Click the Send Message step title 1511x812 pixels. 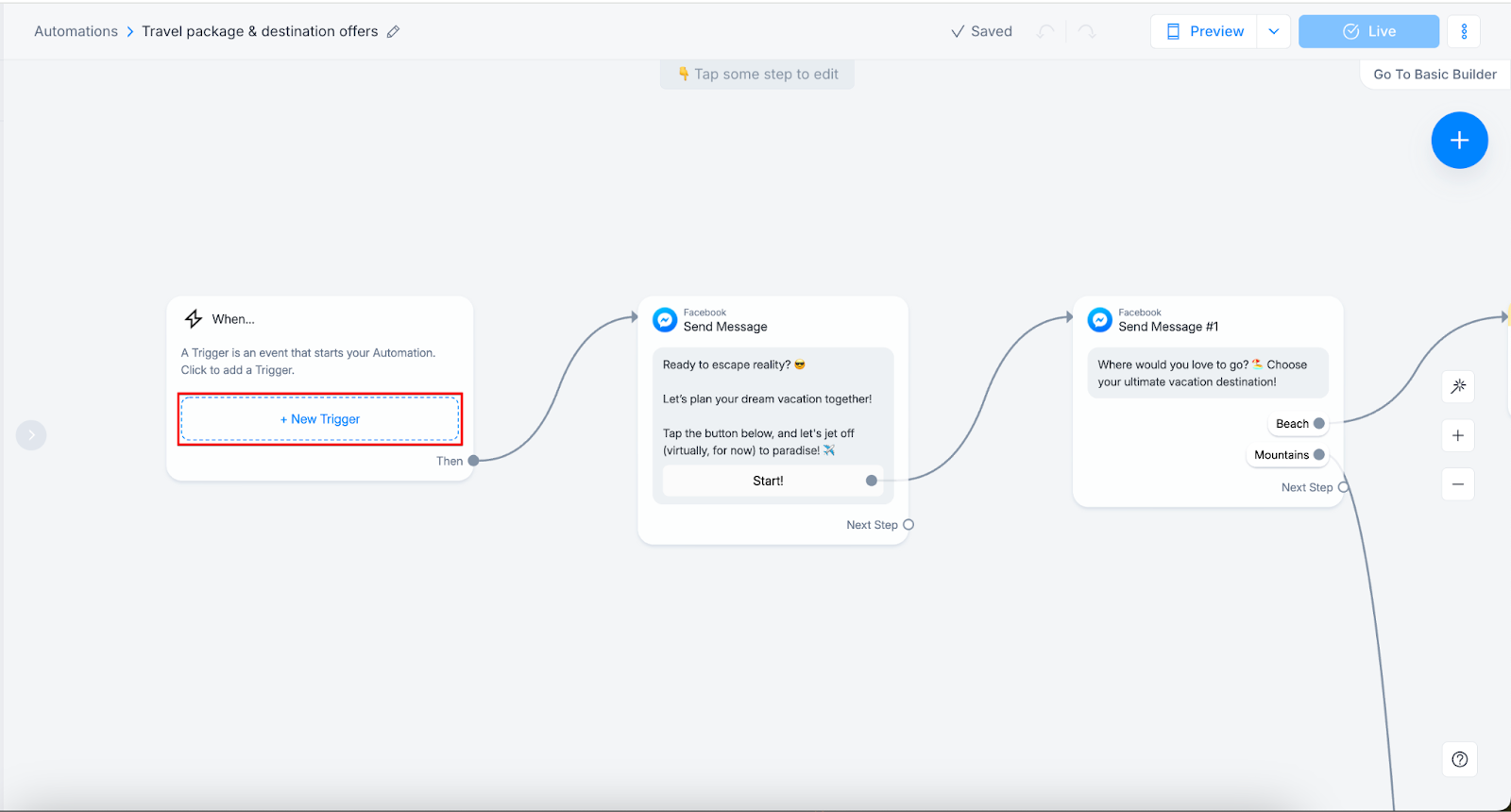click(725, 327)
